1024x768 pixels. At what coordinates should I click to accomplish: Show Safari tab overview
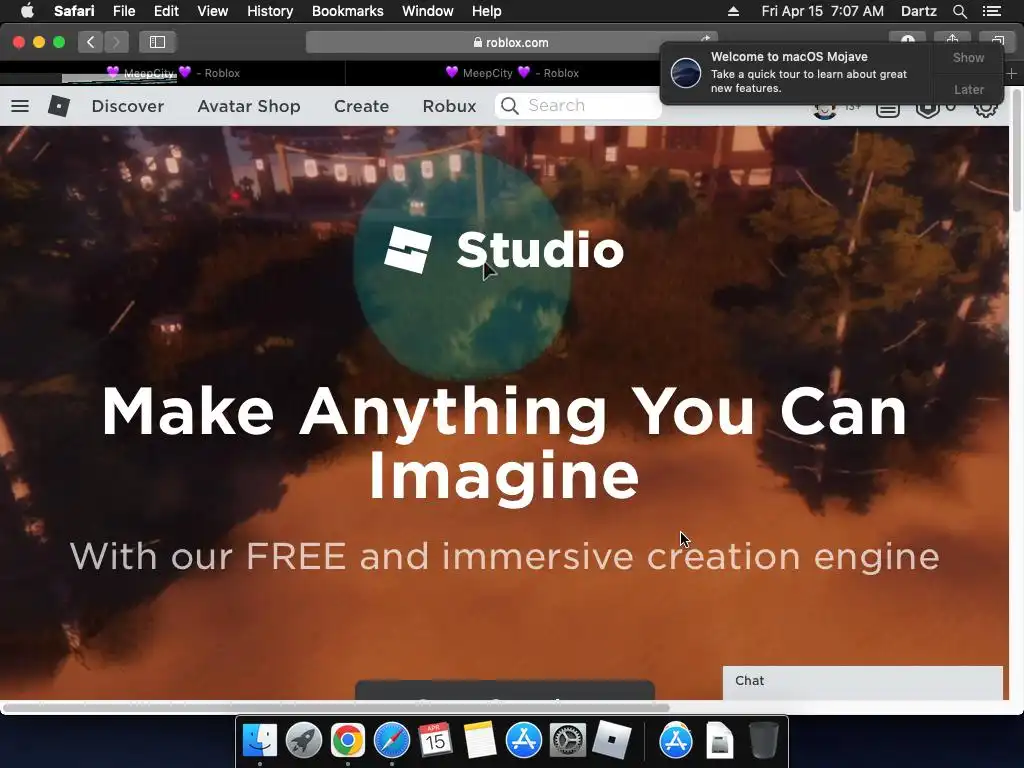[997, 39]
